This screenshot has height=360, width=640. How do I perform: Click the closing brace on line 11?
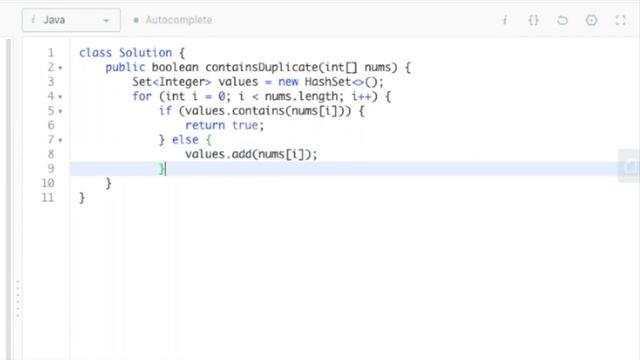click(x=82, y=198)
